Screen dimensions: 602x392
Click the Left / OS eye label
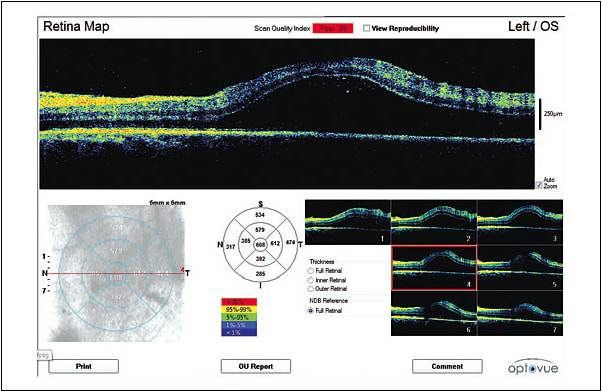click(533, 26)
